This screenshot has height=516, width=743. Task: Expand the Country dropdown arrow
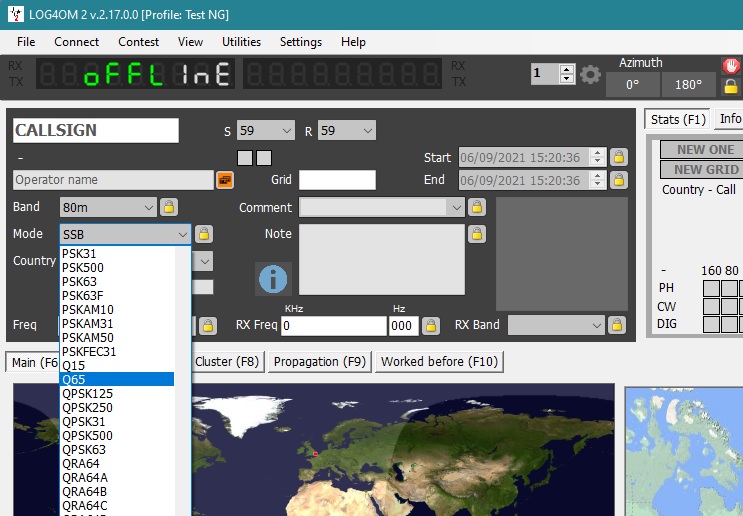[205, 261]
